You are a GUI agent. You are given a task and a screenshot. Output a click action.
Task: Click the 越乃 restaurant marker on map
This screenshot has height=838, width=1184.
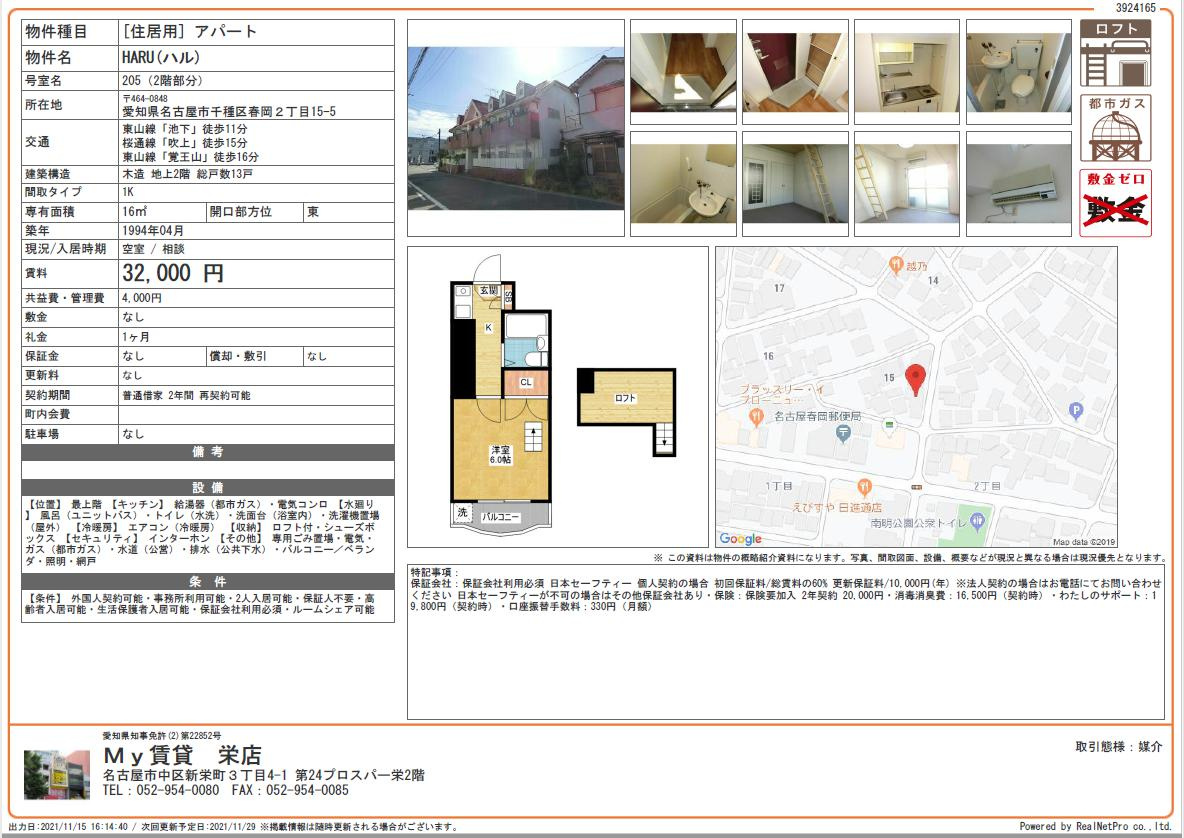coord(896,264)
